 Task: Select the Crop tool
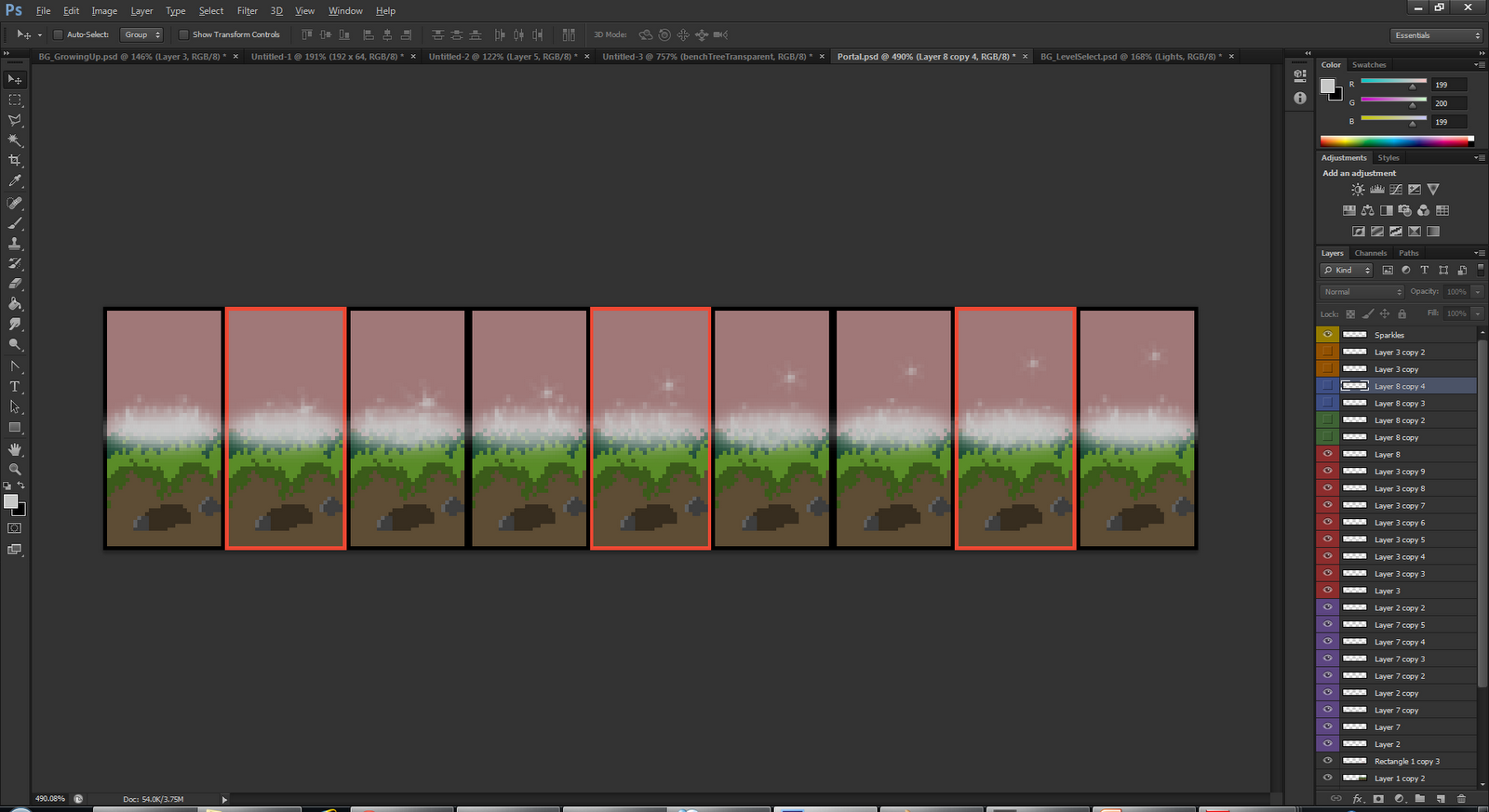15,161
